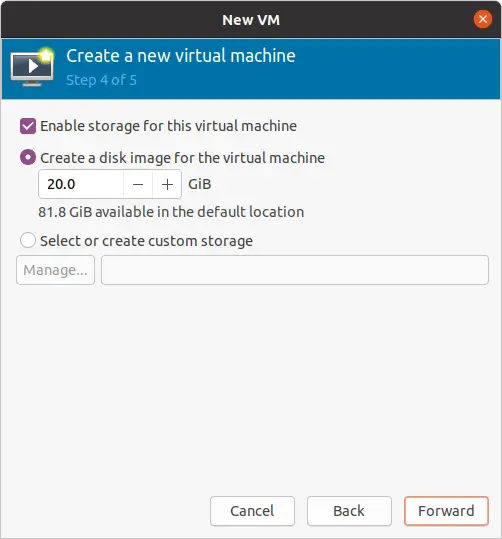Viewport: 502px width, 539px height.
Task: Open the Manage... storage button
Action: point(55,270)
